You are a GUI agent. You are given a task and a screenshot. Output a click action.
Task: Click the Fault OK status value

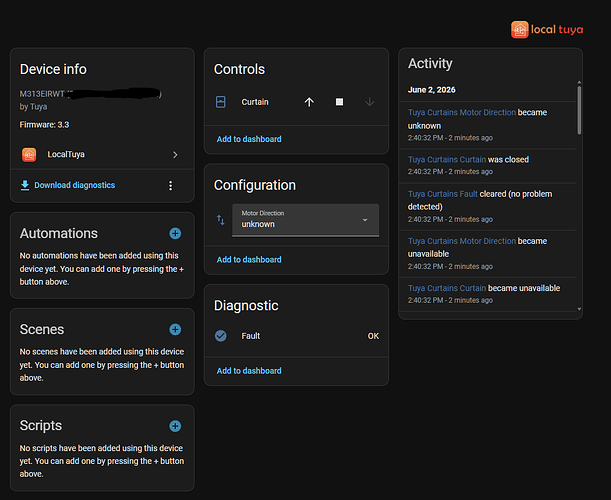(373, 336)
